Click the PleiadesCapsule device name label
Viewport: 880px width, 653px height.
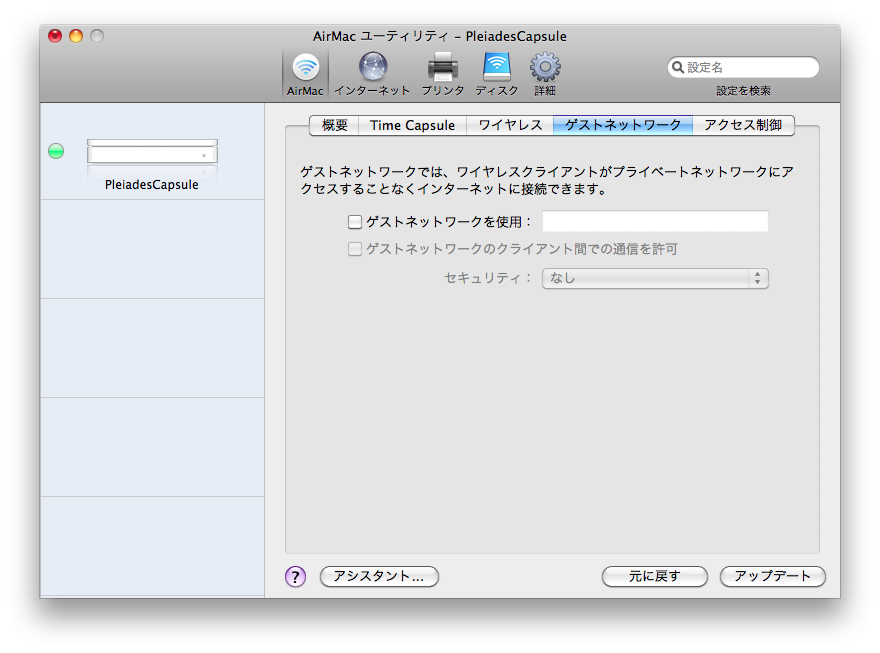coord(152,185)
